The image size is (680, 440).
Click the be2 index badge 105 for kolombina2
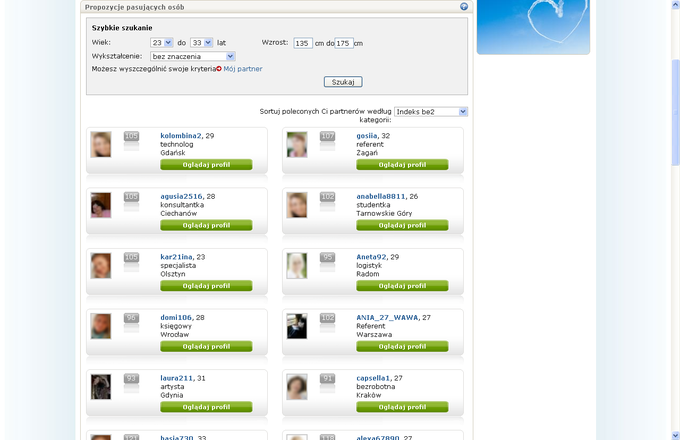(131, 136)
